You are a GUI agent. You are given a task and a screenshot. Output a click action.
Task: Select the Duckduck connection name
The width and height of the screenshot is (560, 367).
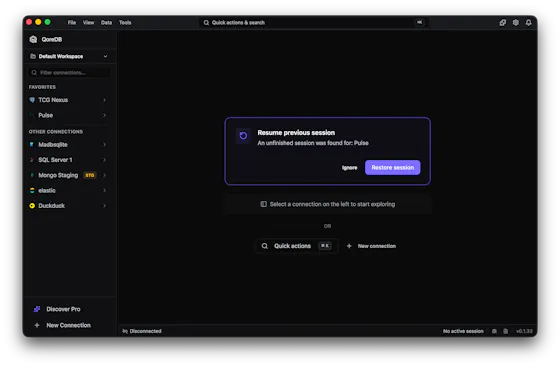tap(51, 206)
